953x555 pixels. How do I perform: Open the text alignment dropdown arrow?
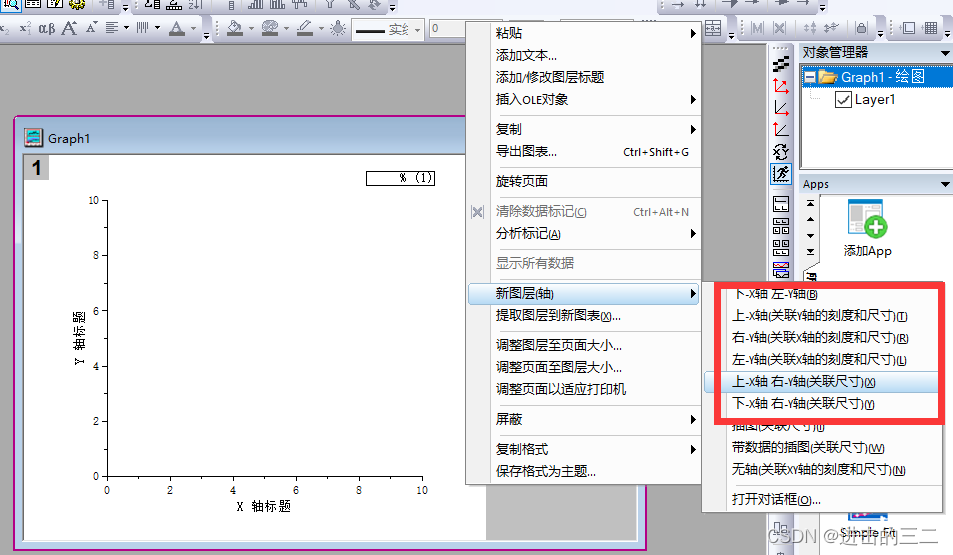pyautogui.click(x=126, y=28)
